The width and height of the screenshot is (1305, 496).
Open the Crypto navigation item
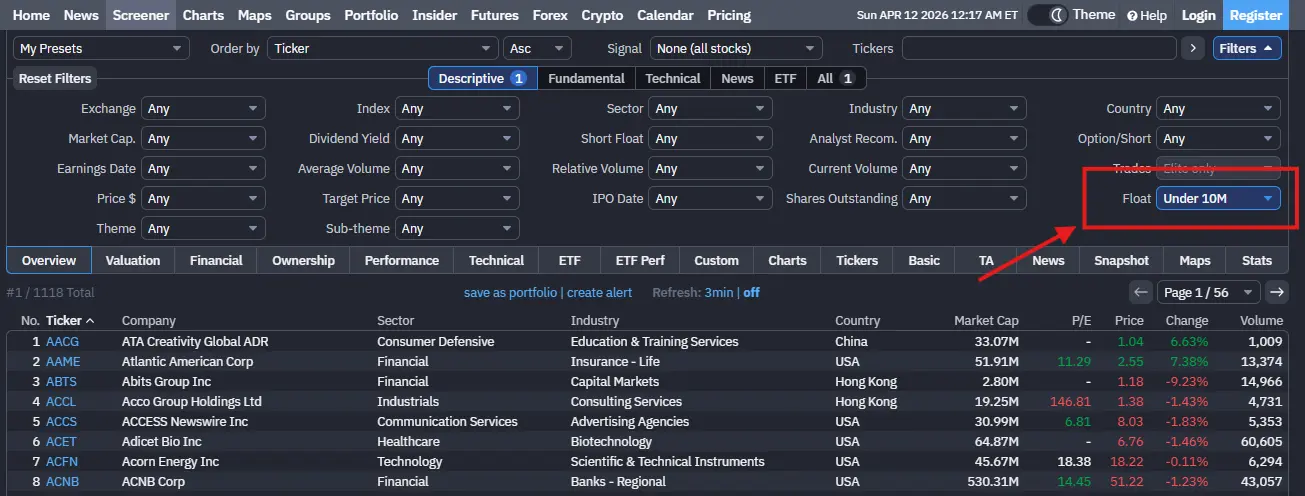point(601,15)
